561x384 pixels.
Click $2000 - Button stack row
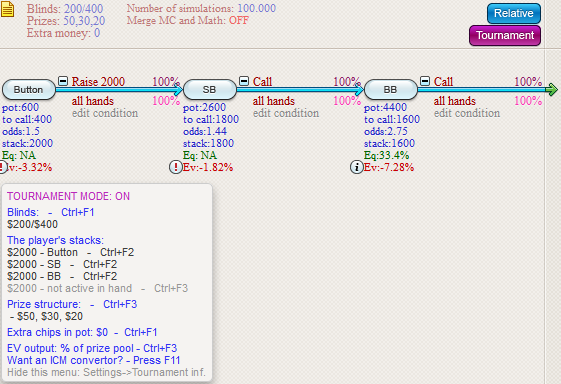pos(70,252)
